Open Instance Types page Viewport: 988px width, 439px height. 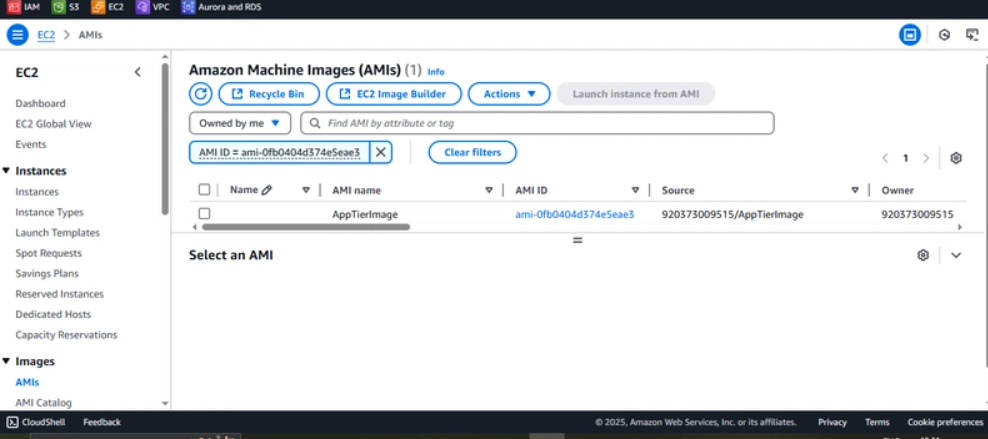pyautogui.click(x=50, y=212)
